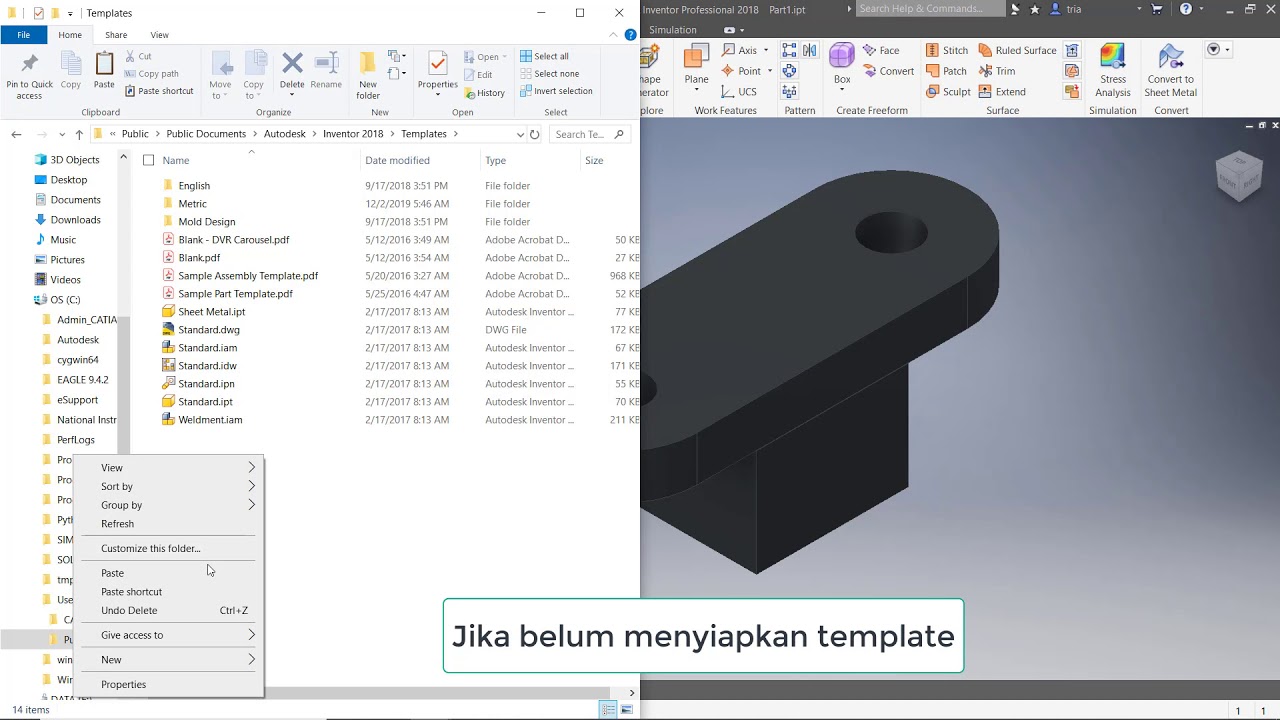This screenshot has width=1280, height=720.
Task: Switch to large icons view in status bar
Action: click(x=627, y=710)
